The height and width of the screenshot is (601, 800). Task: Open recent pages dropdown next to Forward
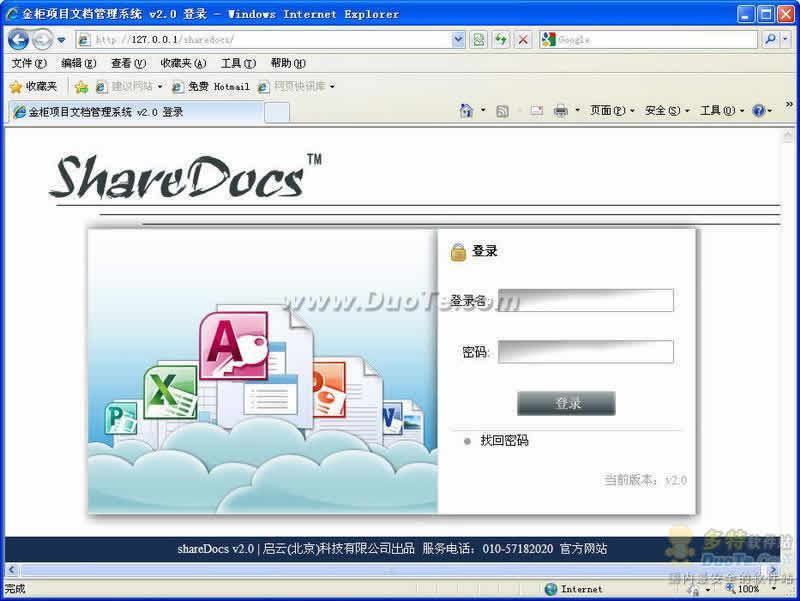[61, 40]
